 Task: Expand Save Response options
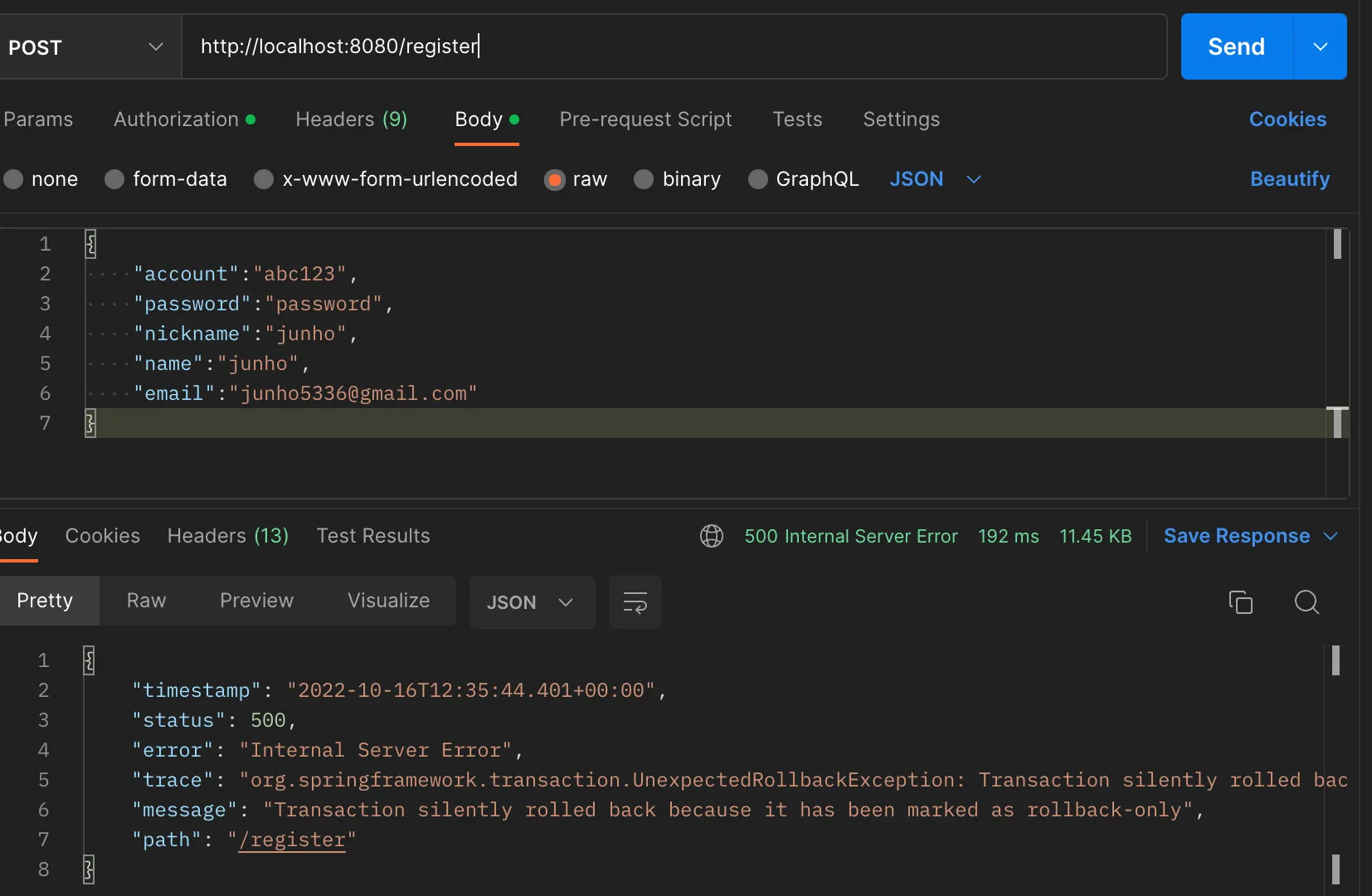[1331, 536]
